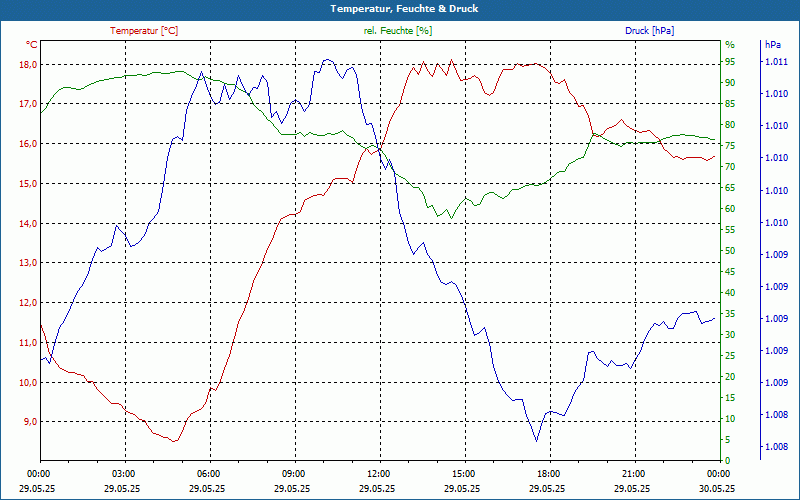
Task: Select the blue 'Druck [hPa]' legend label
Action: (649, 31)
